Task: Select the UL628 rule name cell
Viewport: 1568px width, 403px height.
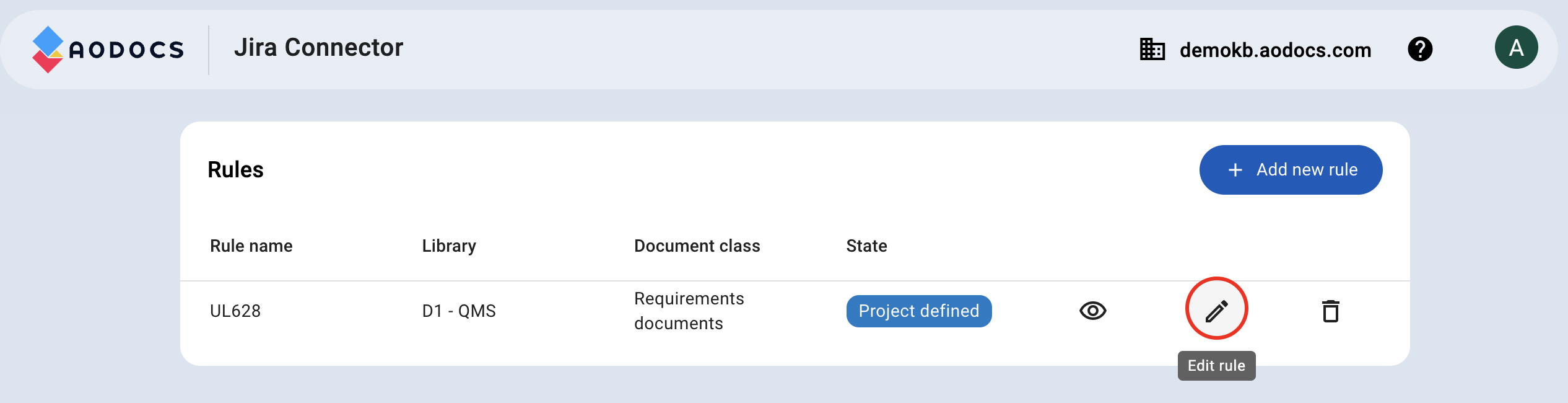Action: pos(235,311)
